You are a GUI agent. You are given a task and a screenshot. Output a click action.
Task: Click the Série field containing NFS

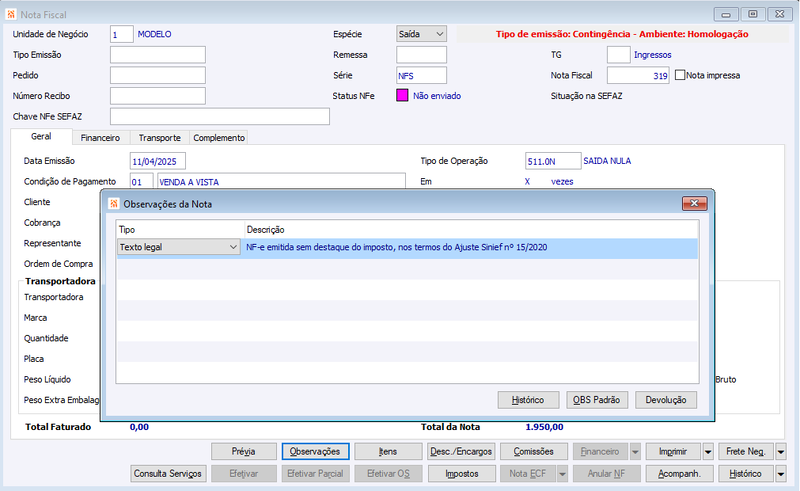pos(421,76)
